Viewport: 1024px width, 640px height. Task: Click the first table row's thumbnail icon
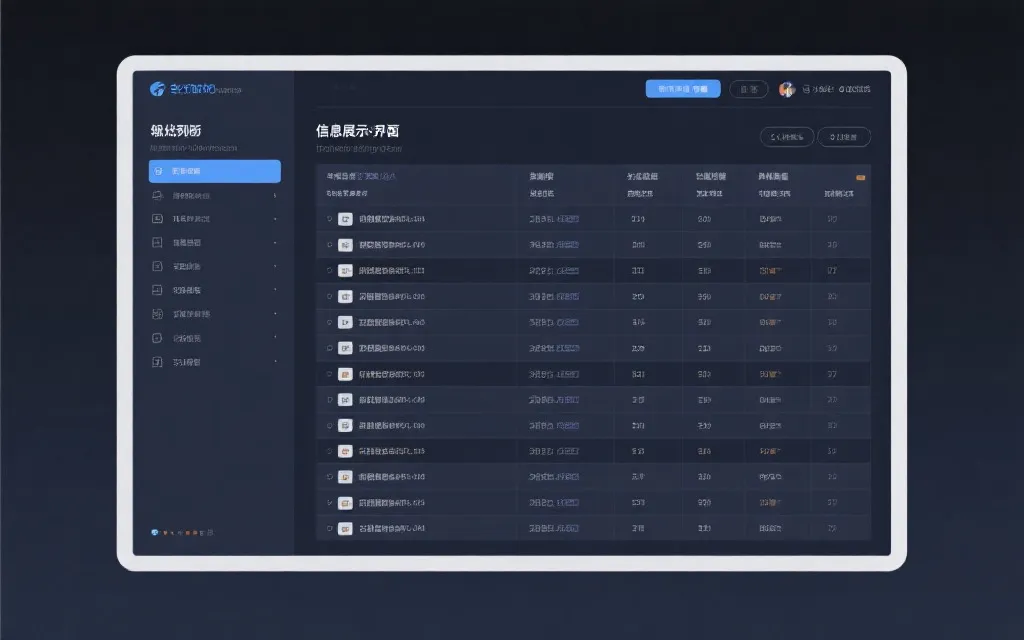click(345, 219)
